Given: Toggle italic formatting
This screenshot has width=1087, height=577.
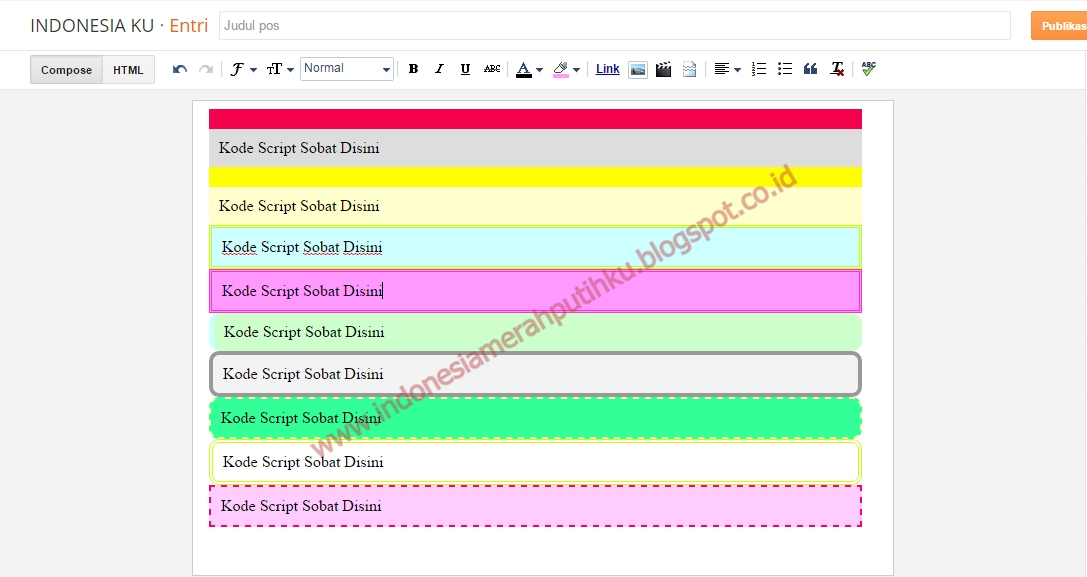Looking at the screenshot, I should pos(439,69).
